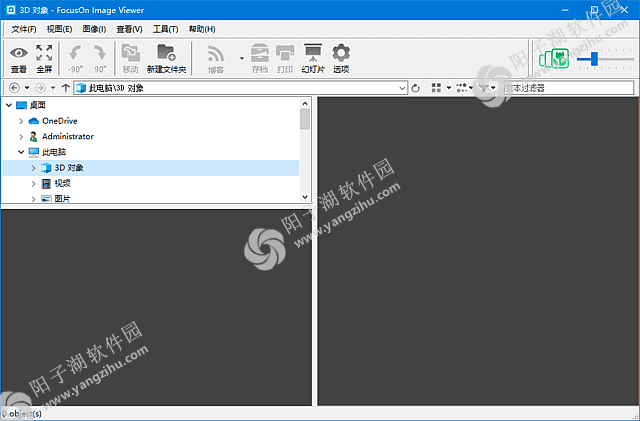The image size is (640, 421).
Task: Click the filter funnel icon
Action: coord(484,88)
